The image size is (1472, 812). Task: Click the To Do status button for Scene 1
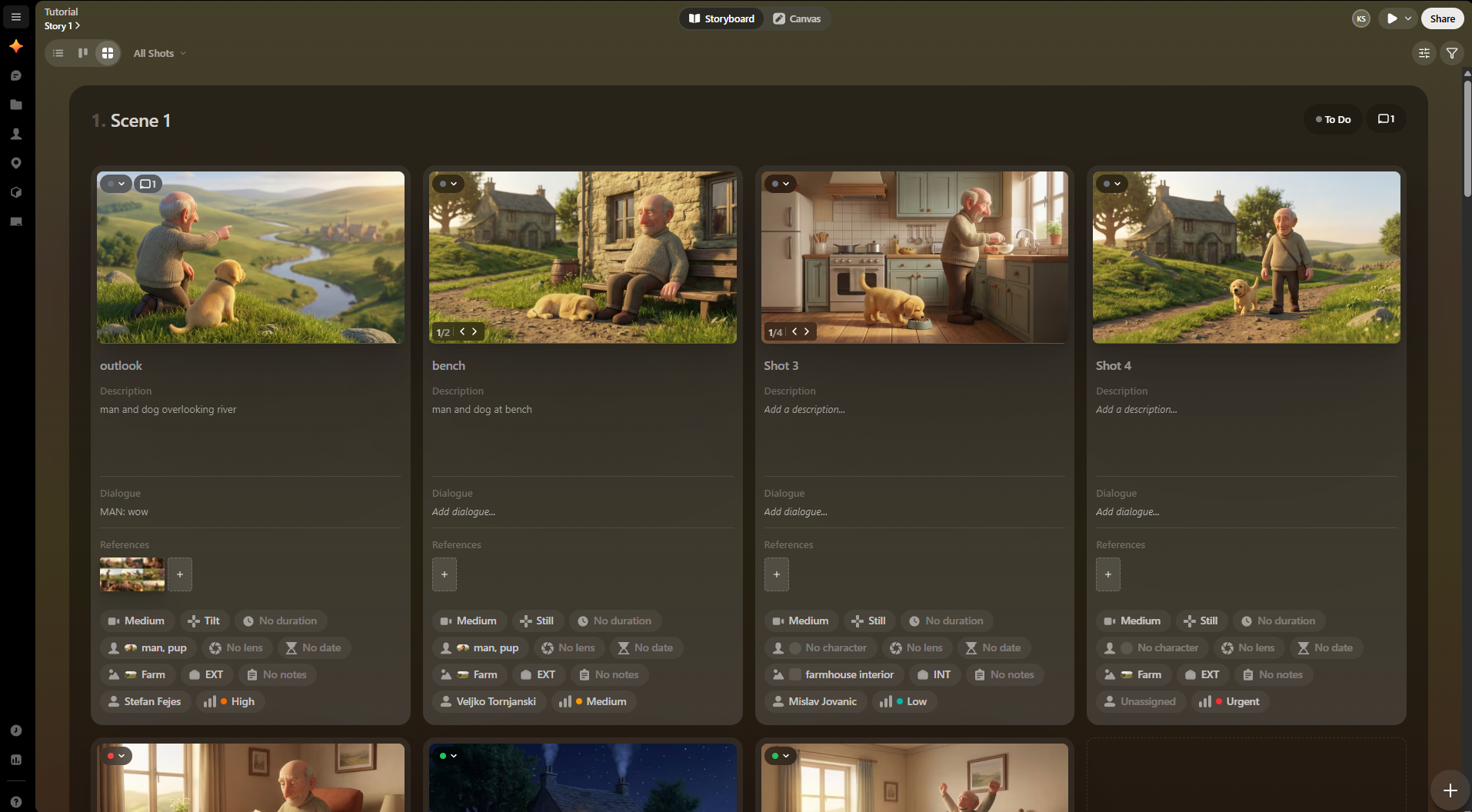pos(1332,118)
